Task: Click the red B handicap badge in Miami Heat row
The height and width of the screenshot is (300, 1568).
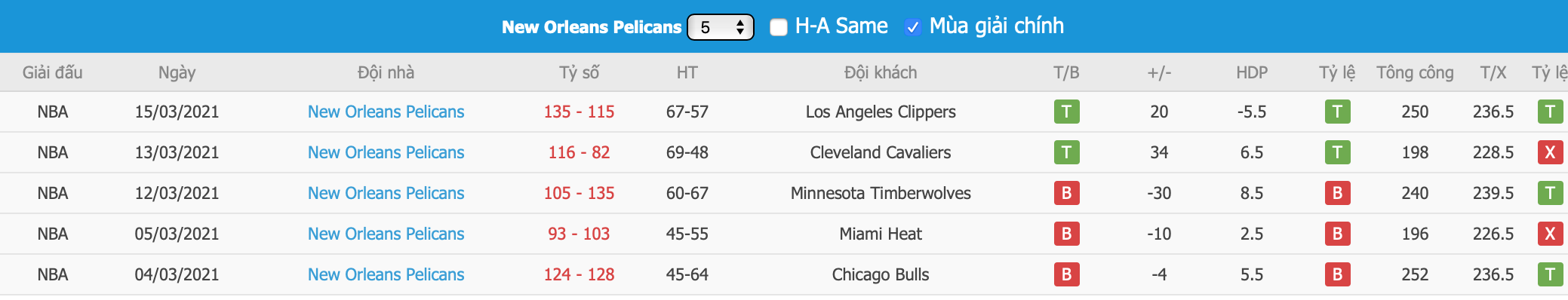Action: 1337,234
